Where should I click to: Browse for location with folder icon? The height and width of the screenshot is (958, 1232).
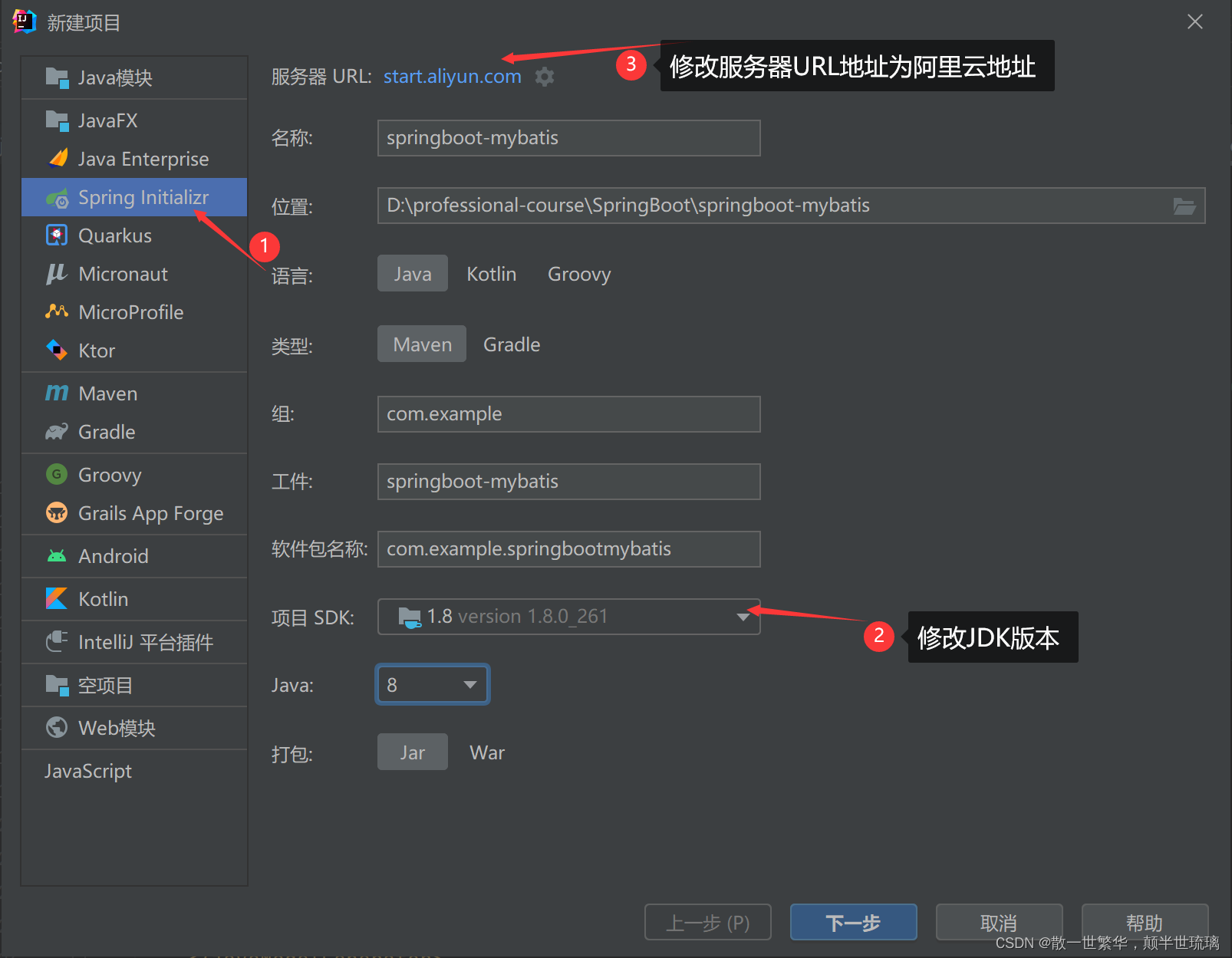pyautogui.click(x=1184, y=206)
